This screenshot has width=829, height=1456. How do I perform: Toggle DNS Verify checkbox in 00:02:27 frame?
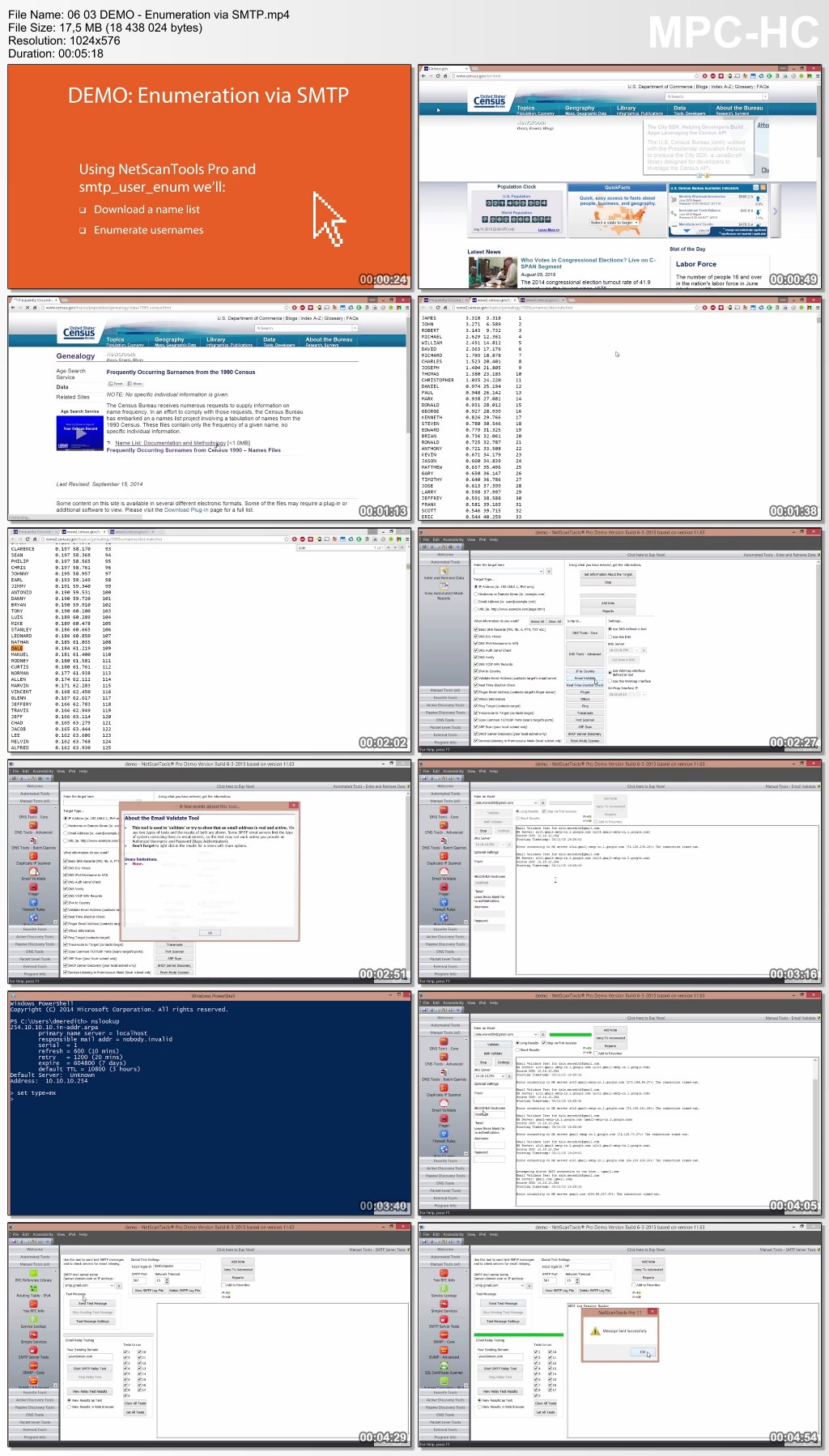[475, 657]
